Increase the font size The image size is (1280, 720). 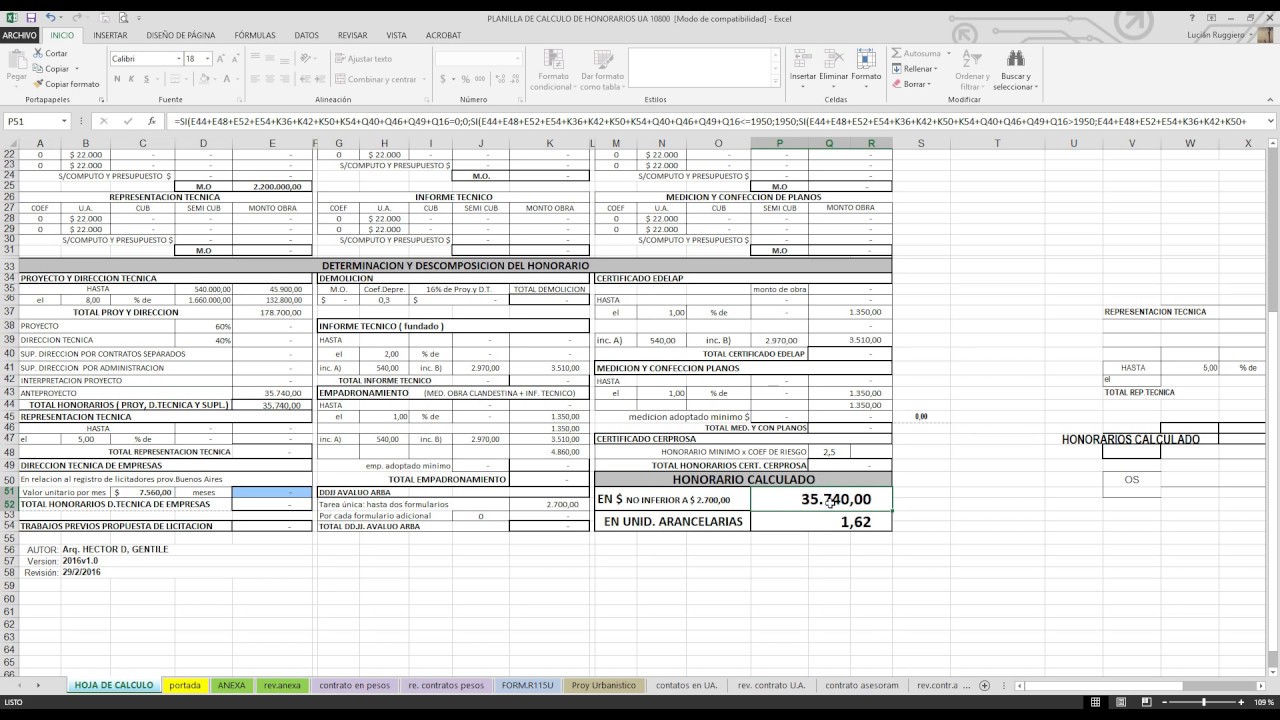[x=219, y=59]
